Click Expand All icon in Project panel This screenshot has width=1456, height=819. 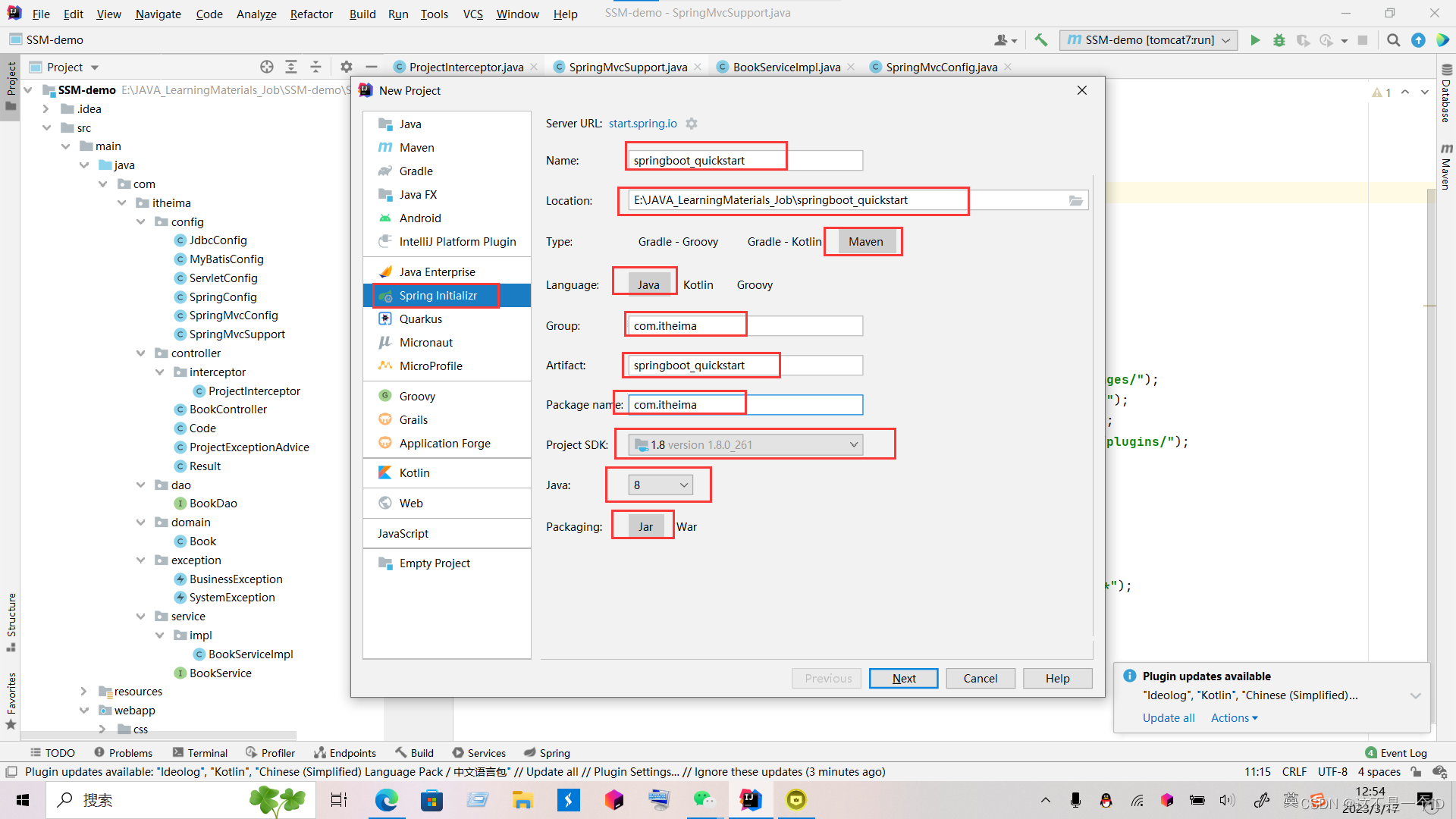tap(291, 67)
